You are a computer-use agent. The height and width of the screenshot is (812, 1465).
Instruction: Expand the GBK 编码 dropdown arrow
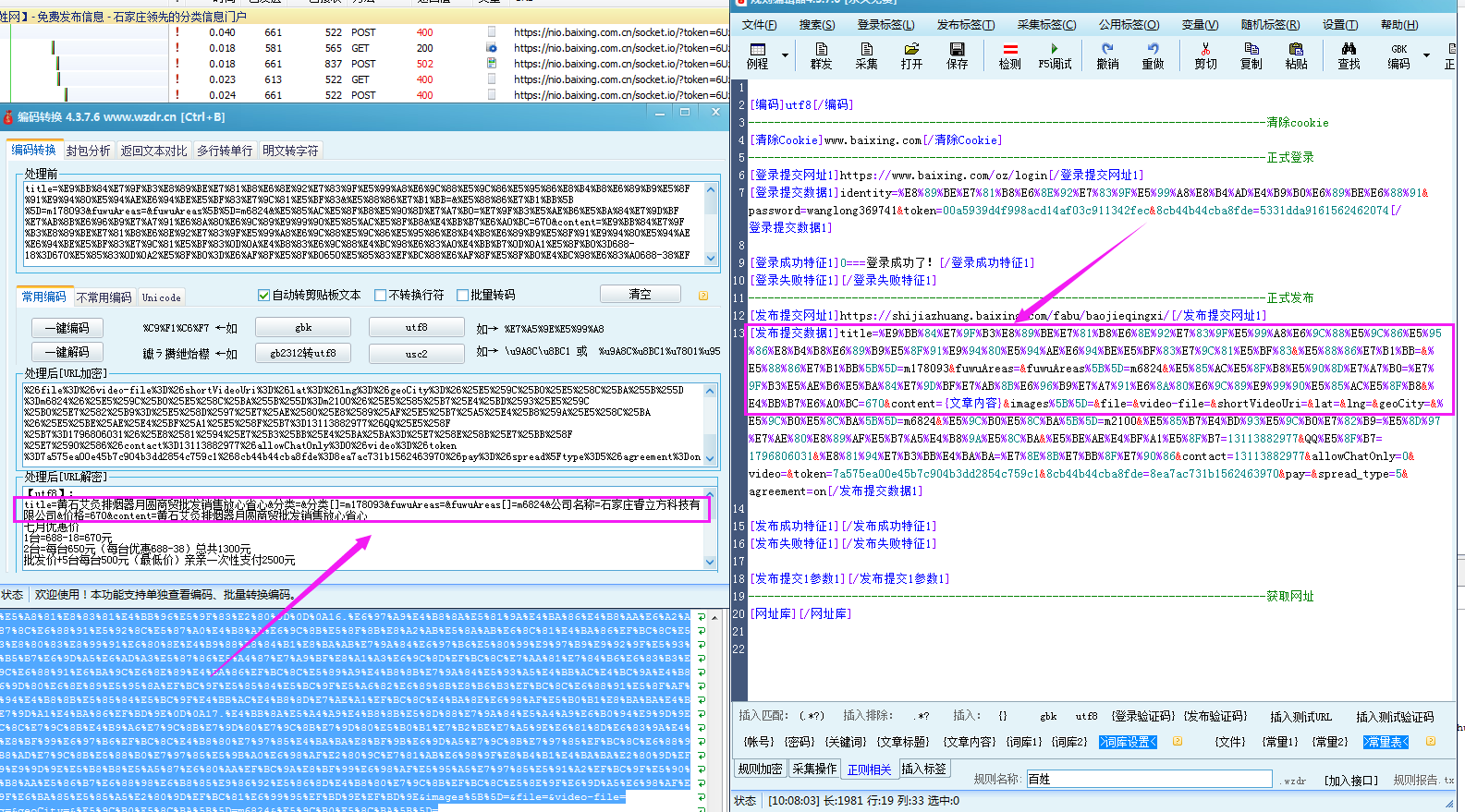(x=1426, y=55)
